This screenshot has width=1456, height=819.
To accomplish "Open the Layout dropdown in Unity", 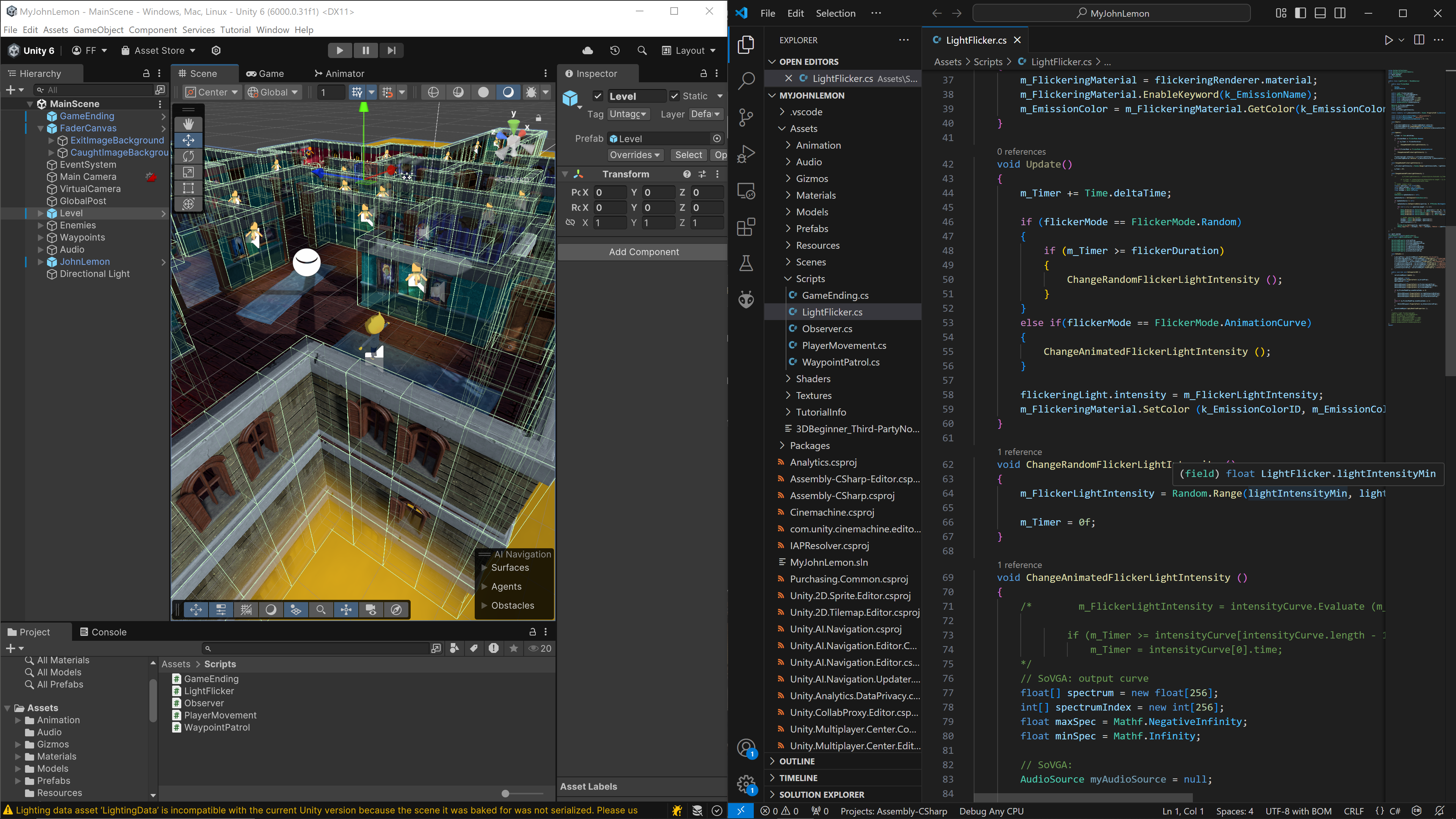I will 689,50.
